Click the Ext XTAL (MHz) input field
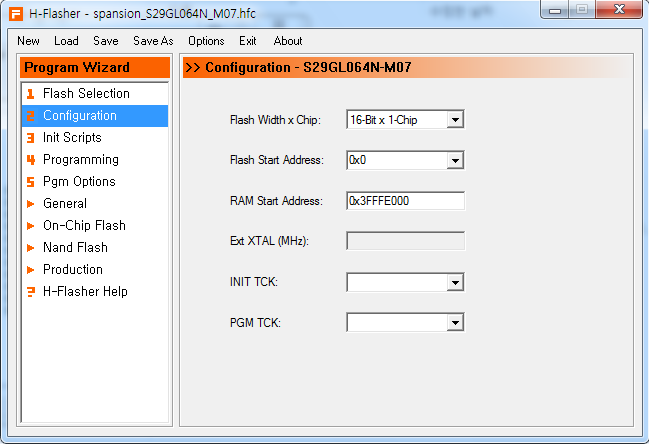This screenshot has width=649, height=444. 405,241
